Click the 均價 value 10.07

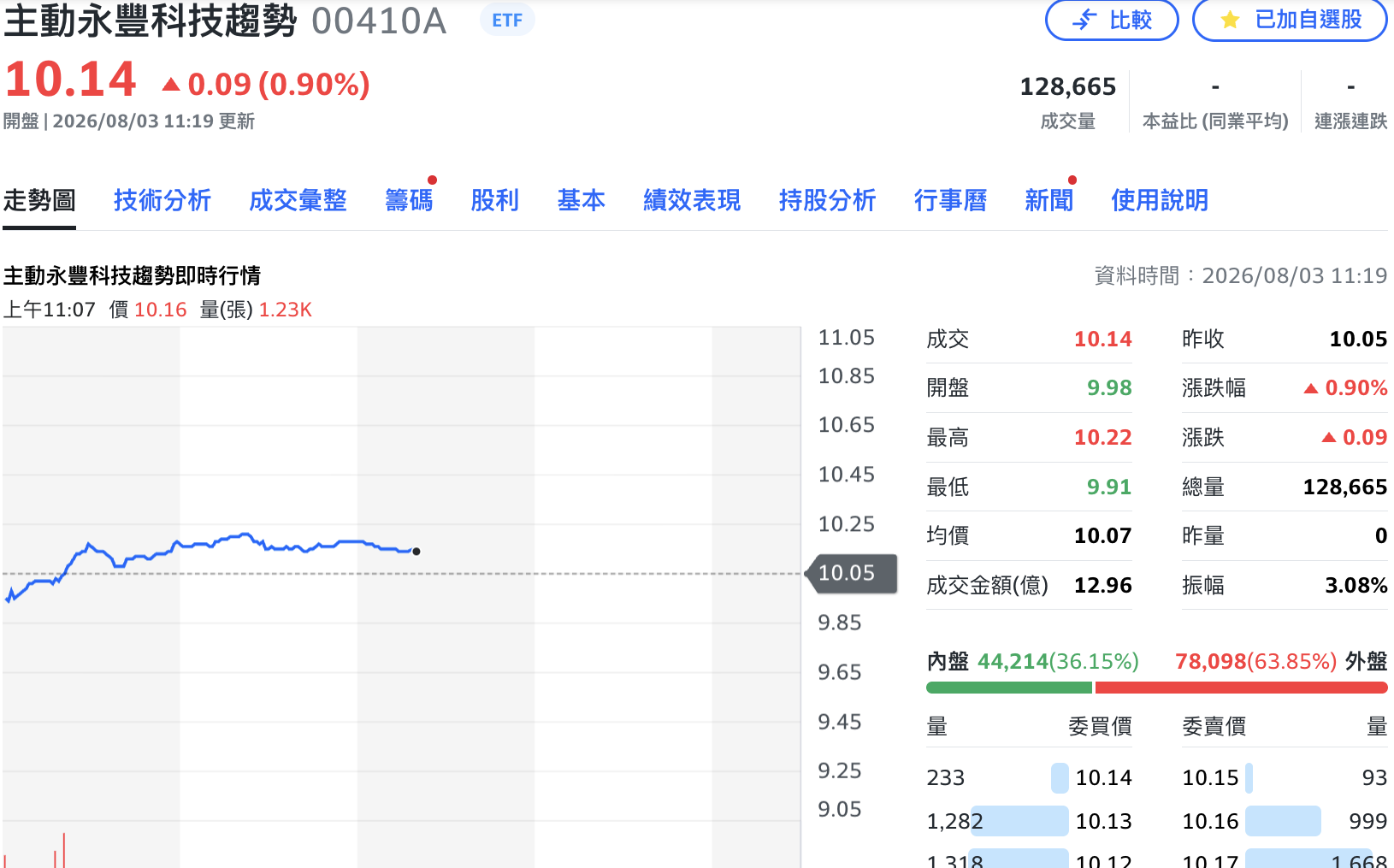pyautogui.click(x=1103, y=536)
